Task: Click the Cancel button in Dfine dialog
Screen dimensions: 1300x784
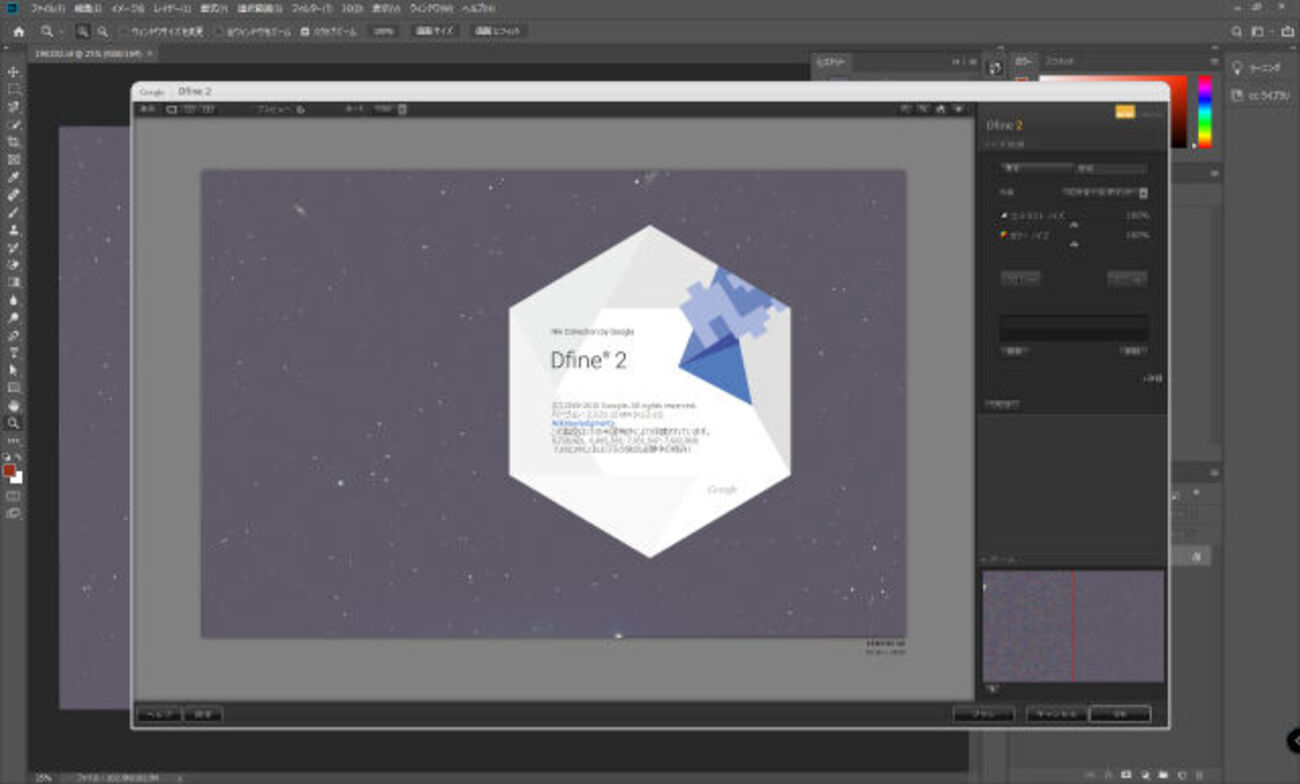Action: (x=1055, y=714)
